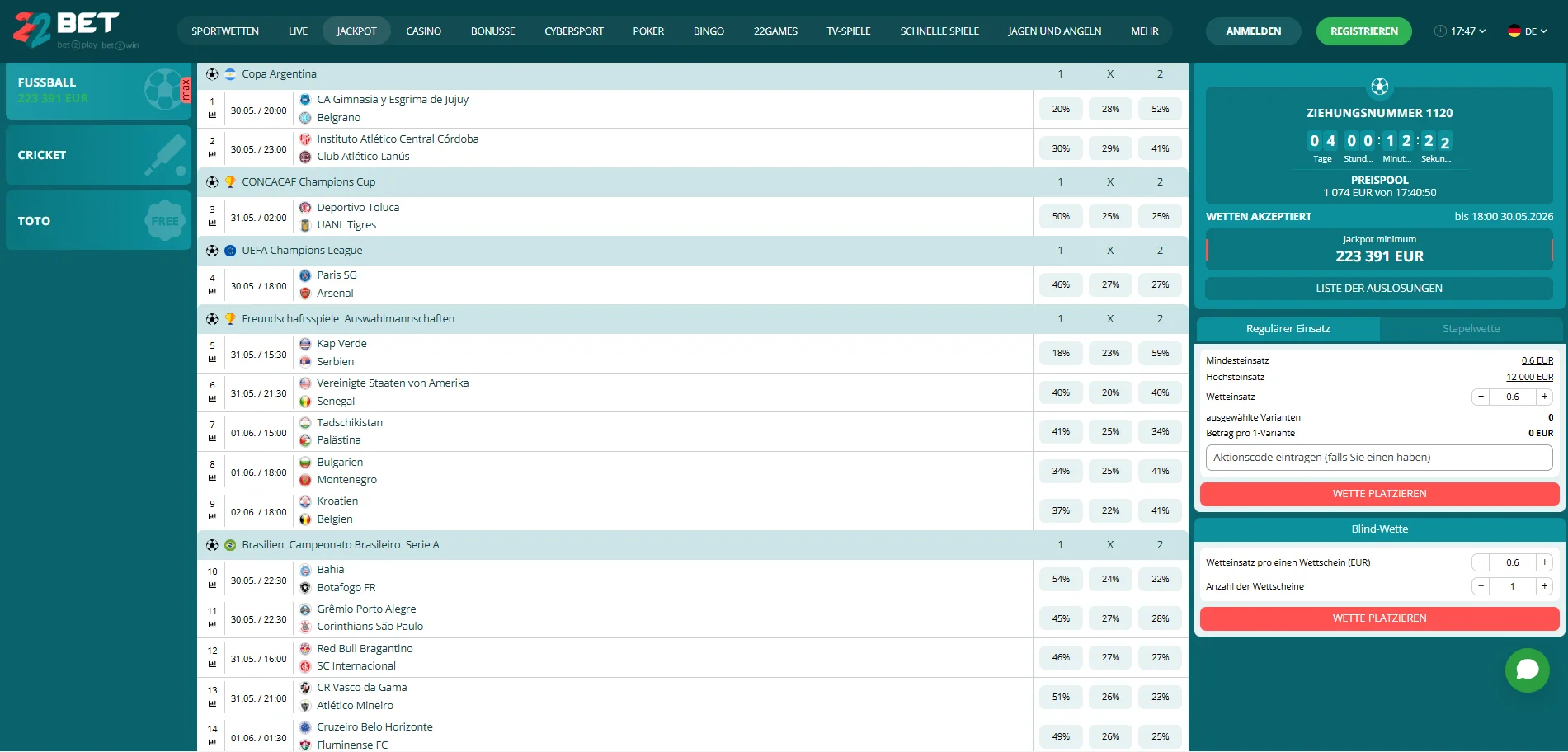Image resolution: width=1568 pixels, height=752 pixels.
Task: Click the 0,6 EUR Mindesteinsatz link
Action: (x=1537, y=361)
